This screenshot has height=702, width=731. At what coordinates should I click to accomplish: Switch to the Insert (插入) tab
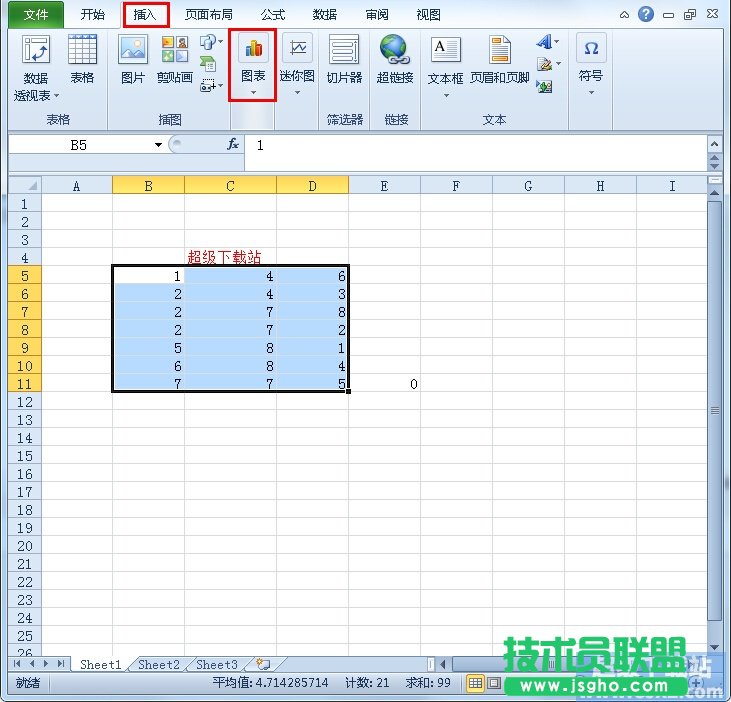[145, 15]
